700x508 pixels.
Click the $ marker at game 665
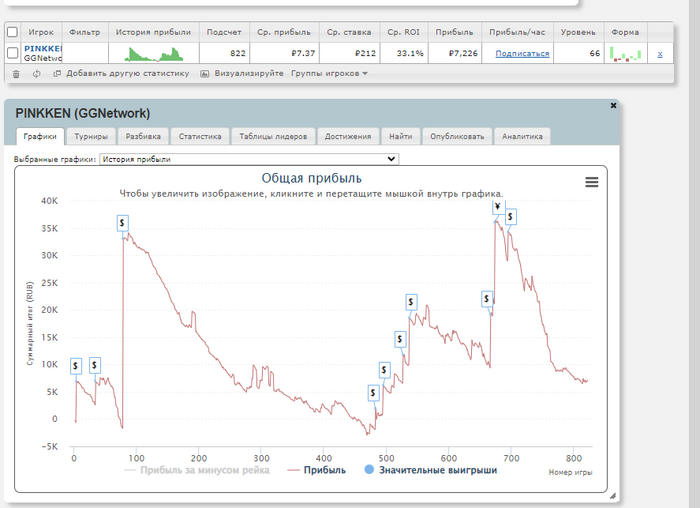click(x=487, y=299)
